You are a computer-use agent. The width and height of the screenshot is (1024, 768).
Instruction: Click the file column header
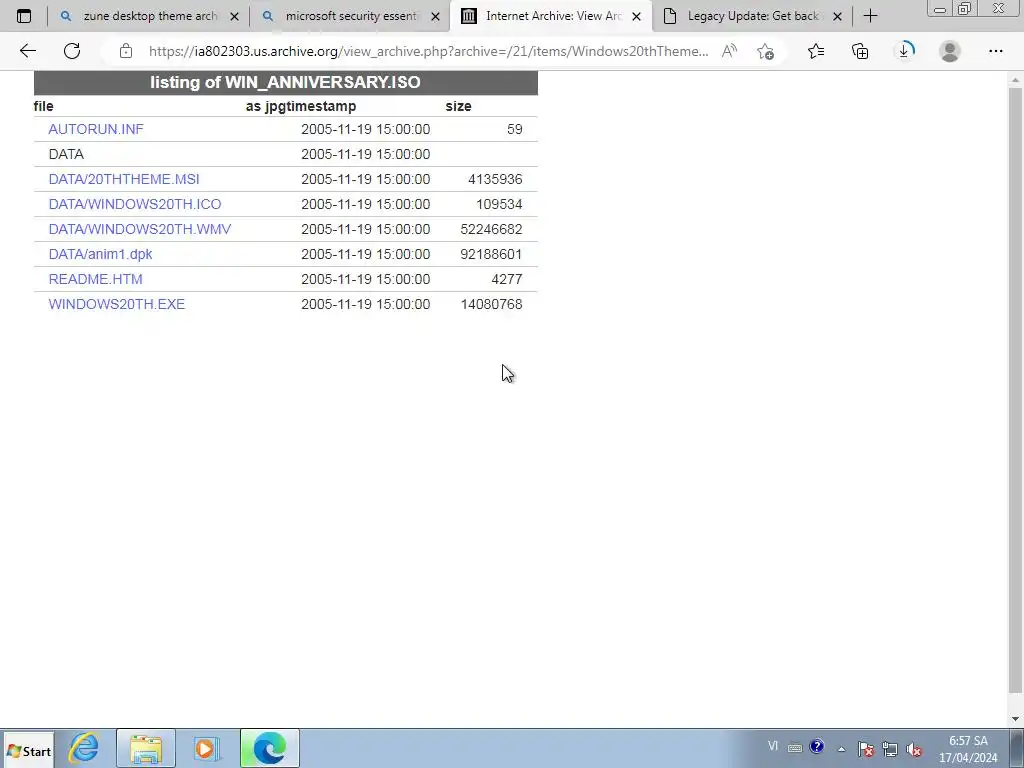pos(44,106)
